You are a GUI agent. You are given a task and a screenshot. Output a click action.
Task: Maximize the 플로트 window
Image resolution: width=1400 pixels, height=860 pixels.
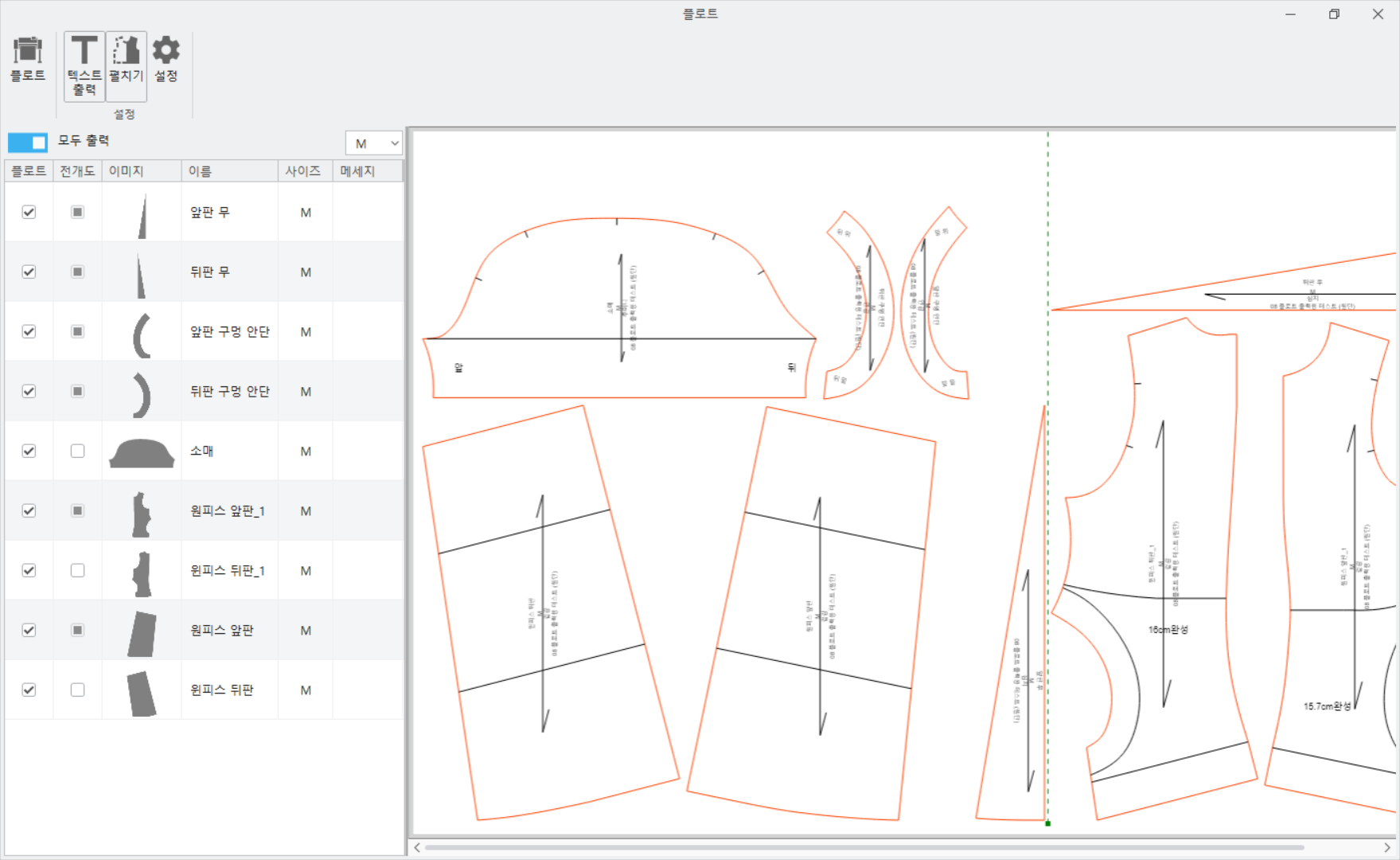click(1334, 14)
